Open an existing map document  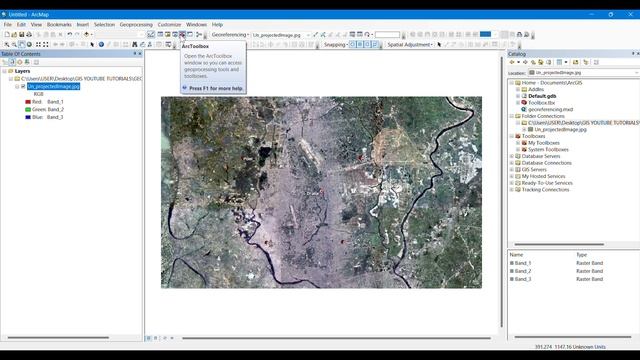14,35
